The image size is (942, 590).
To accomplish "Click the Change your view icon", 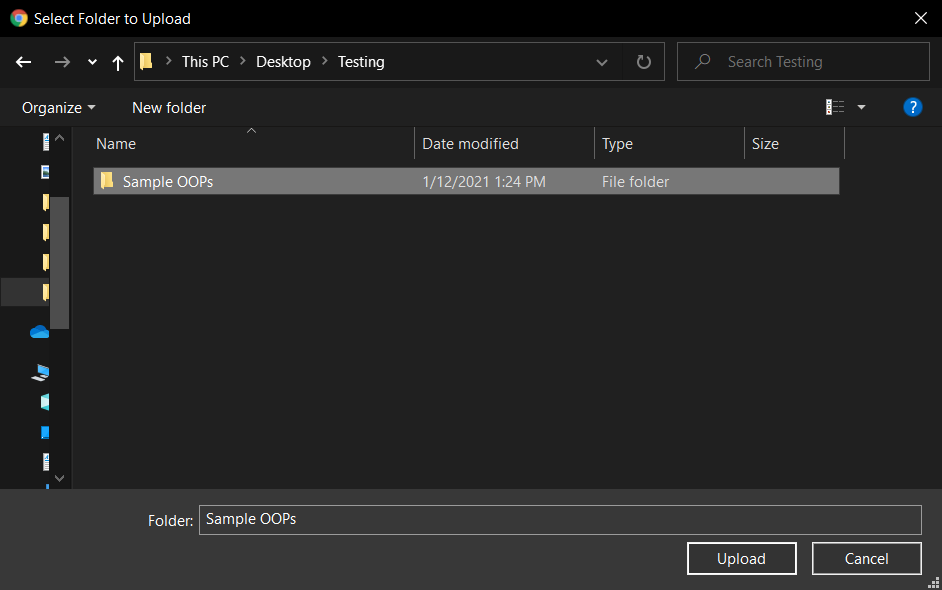I will coord(835,107).
